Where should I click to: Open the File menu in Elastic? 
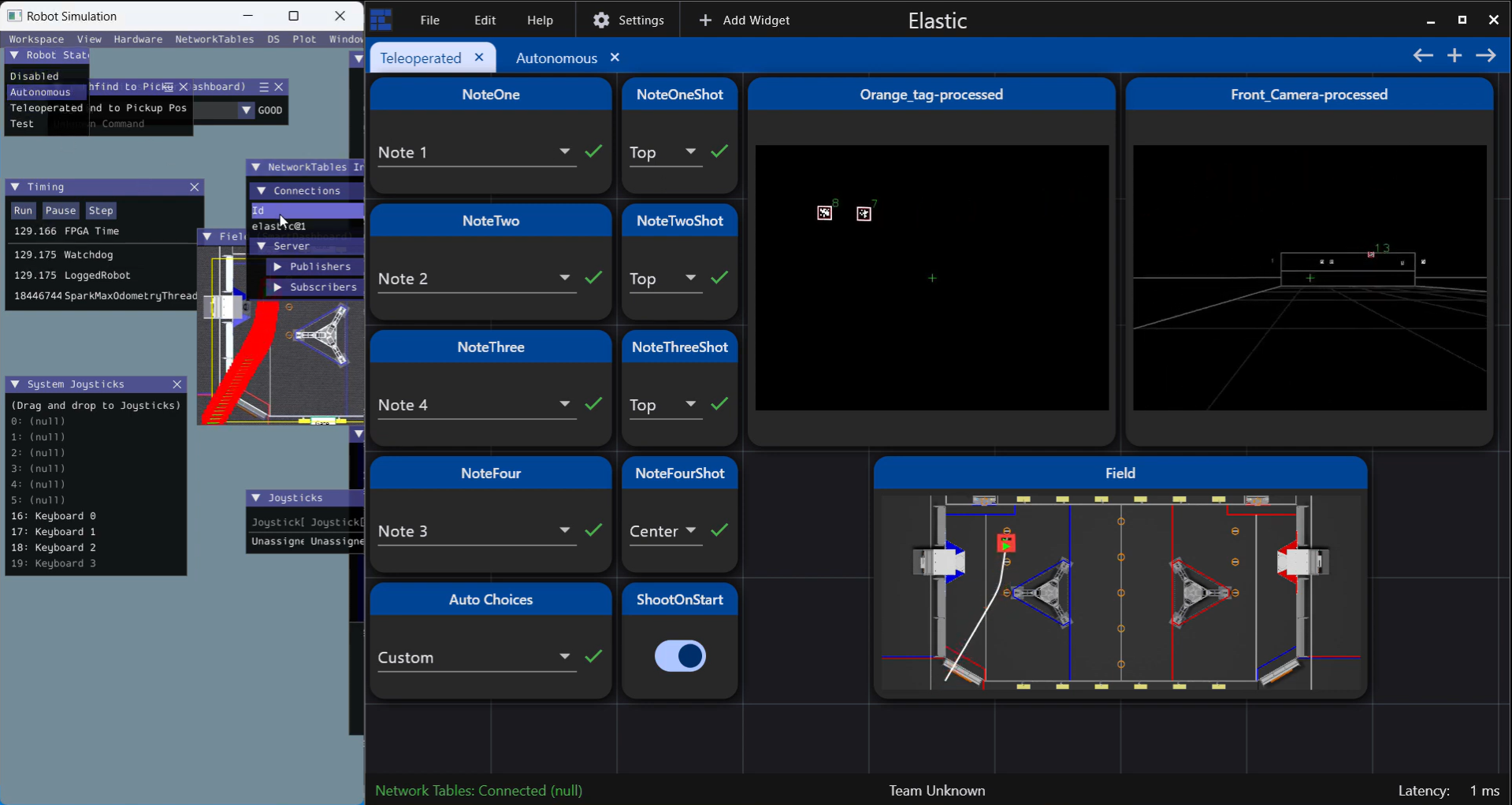coord(429,20)
